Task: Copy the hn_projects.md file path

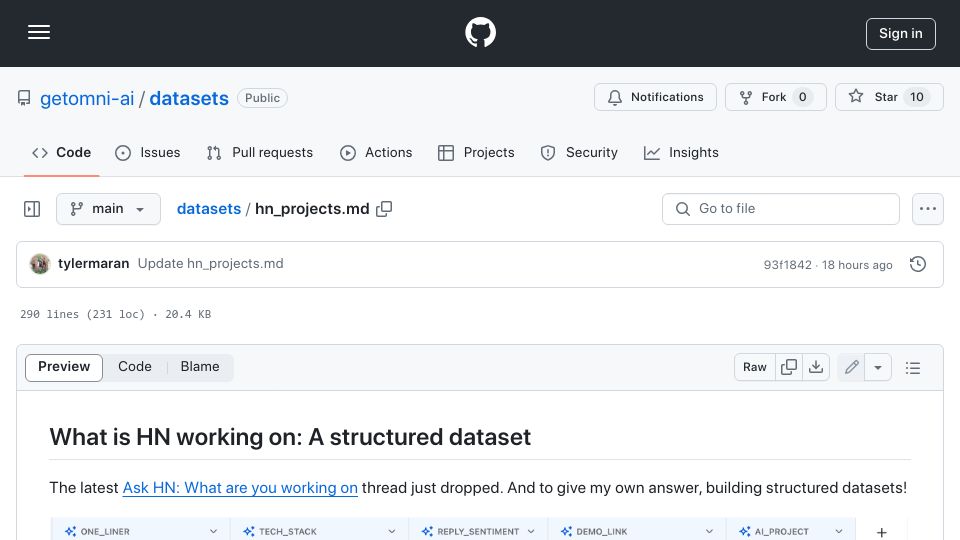Action: (x=384, y=209)
